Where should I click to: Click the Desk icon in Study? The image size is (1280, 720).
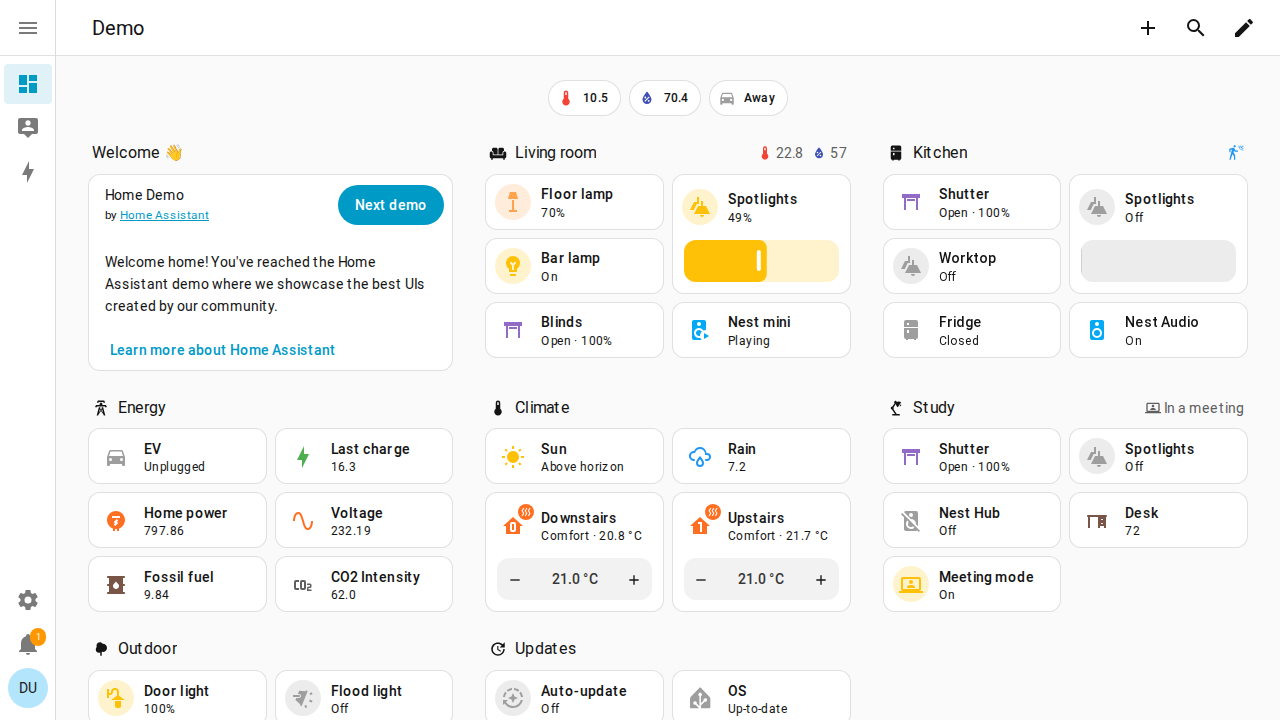1097,521
